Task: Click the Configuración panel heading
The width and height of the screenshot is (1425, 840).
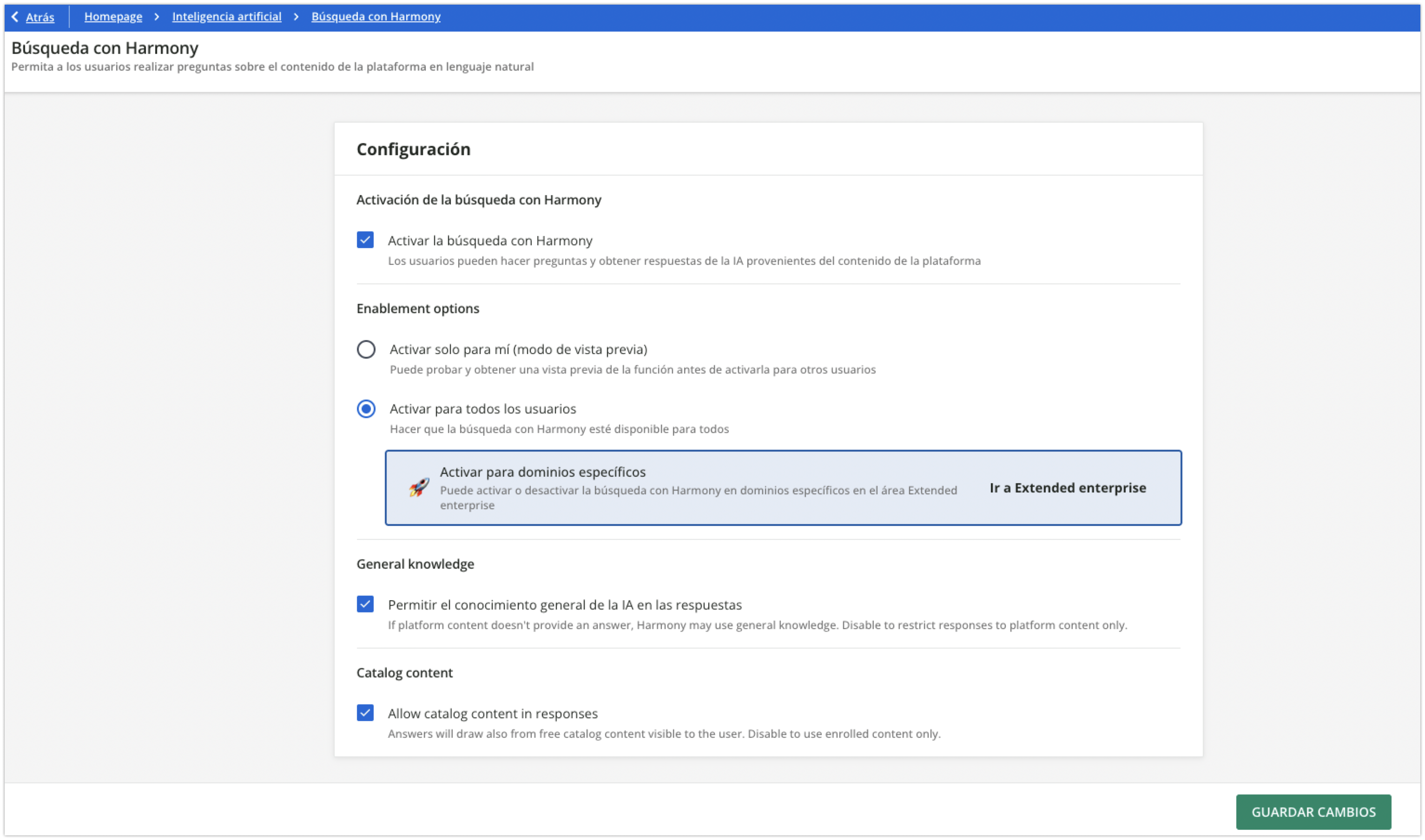Action: (413, 149)
